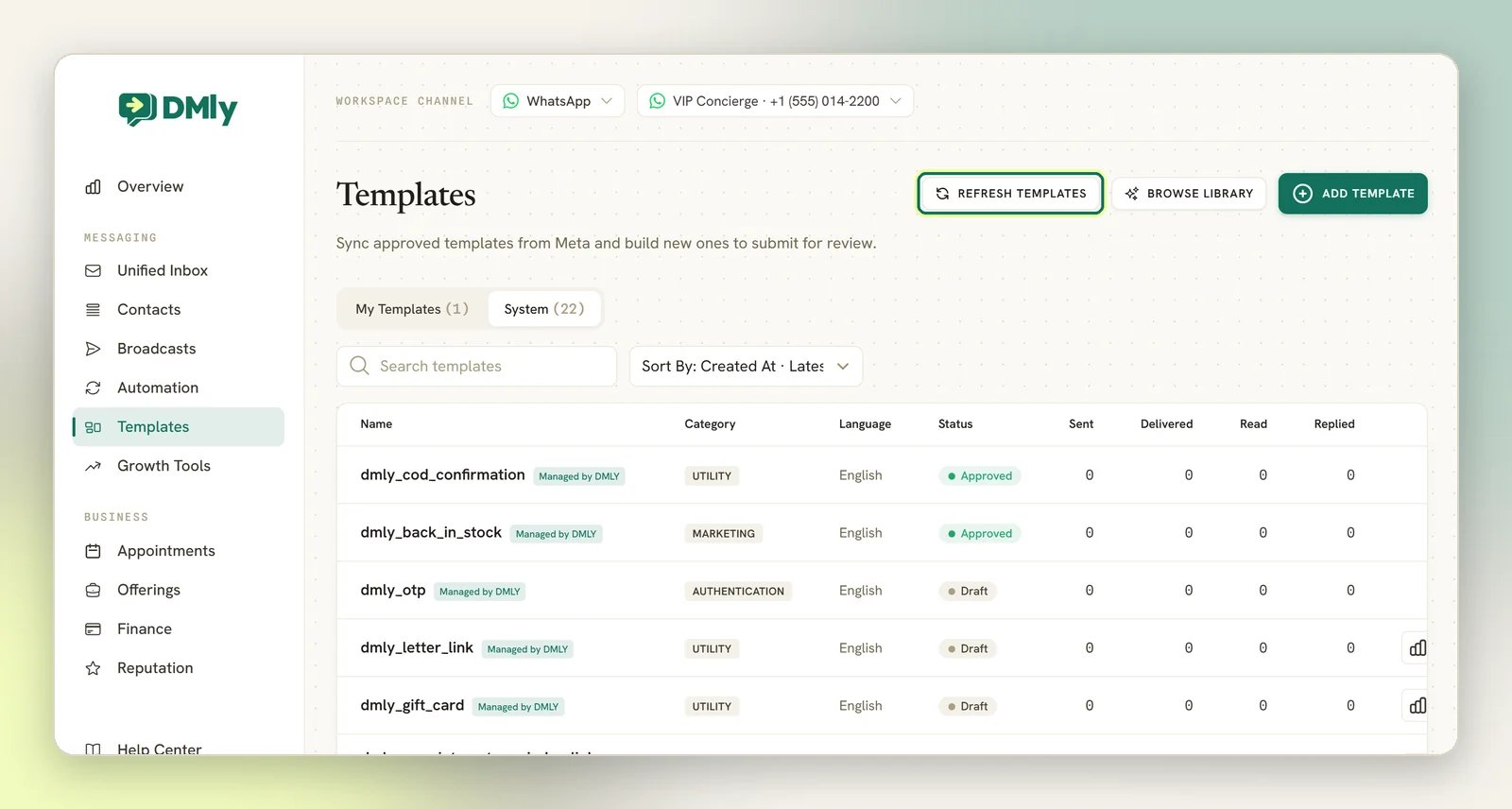This screenshot has height=809, width=1512.
Task: Click the Contacts list icon
Action: 93,310
